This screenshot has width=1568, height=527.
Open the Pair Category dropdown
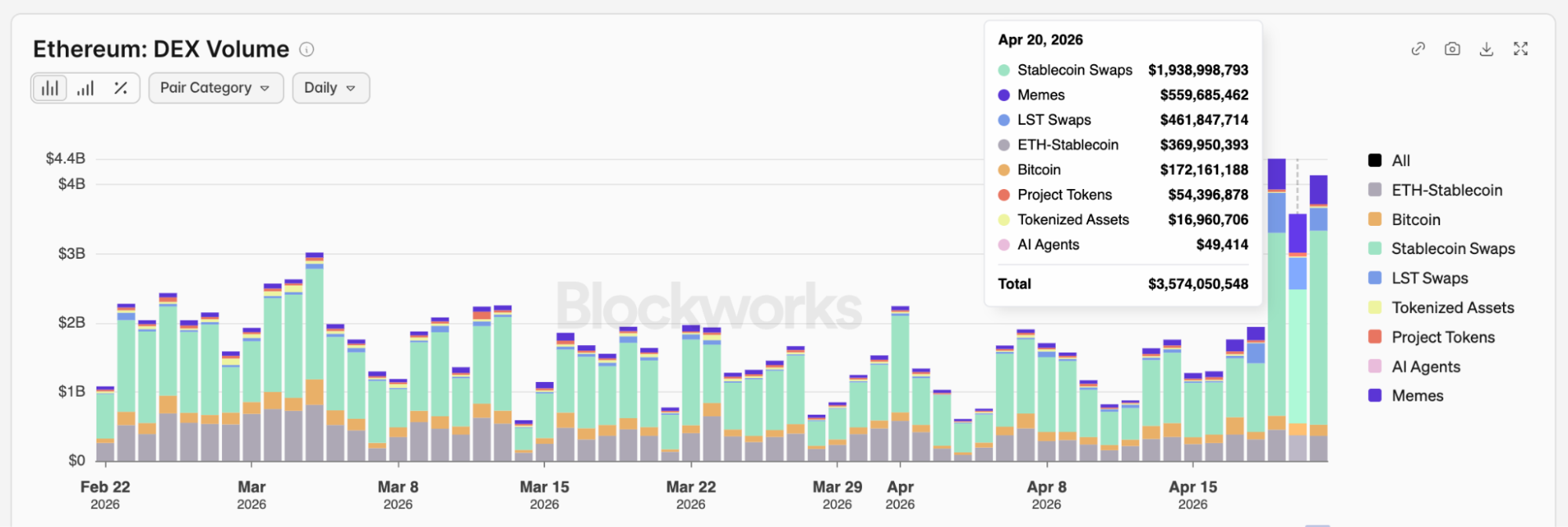(x=216, y=88)
